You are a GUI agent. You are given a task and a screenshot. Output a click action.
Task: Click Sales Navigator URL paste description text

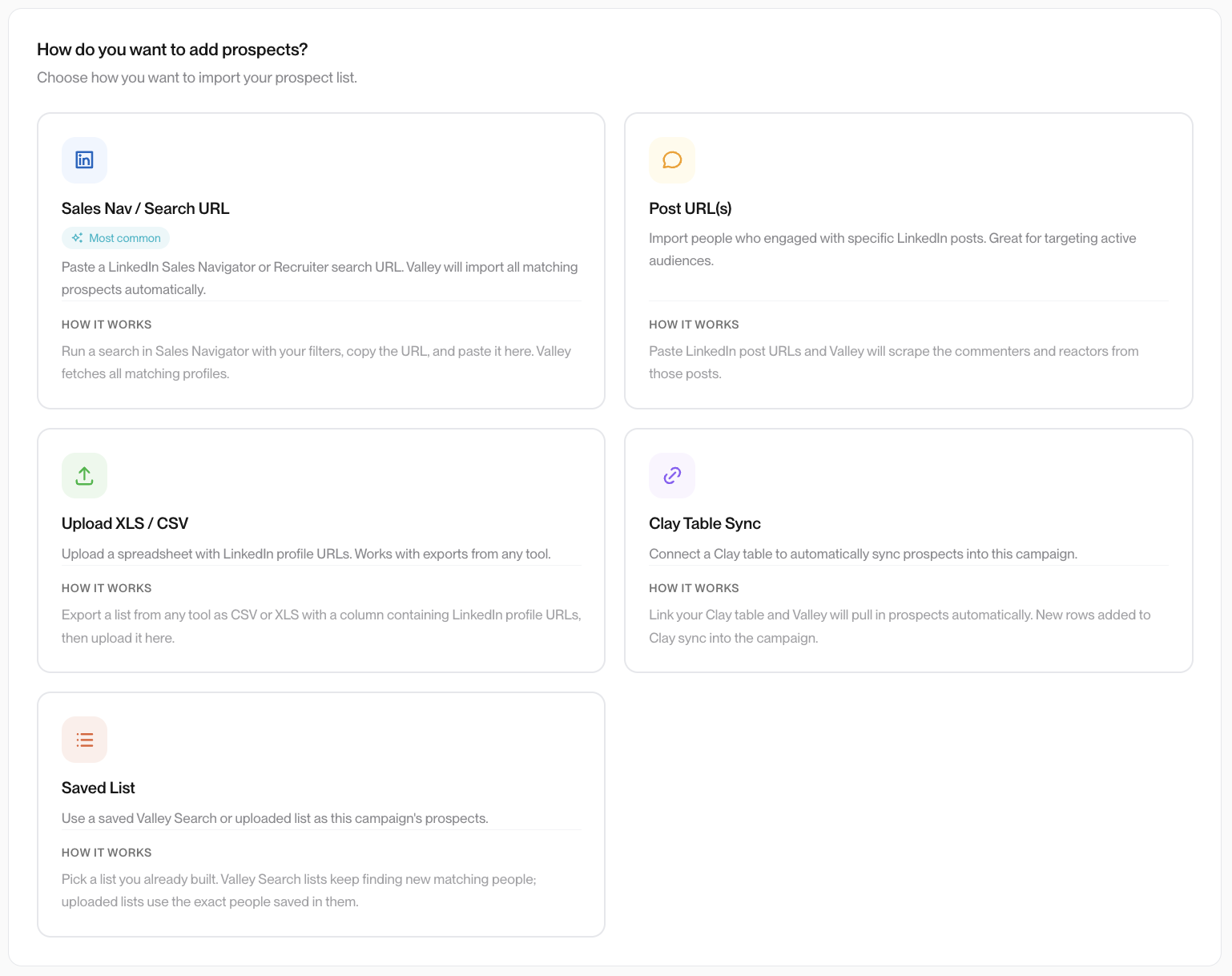tap(320, 278)
